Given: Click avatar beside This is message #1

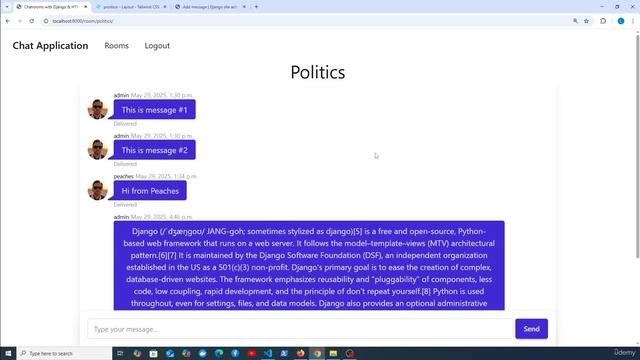Looking at the screenshot, I should 98,109.
